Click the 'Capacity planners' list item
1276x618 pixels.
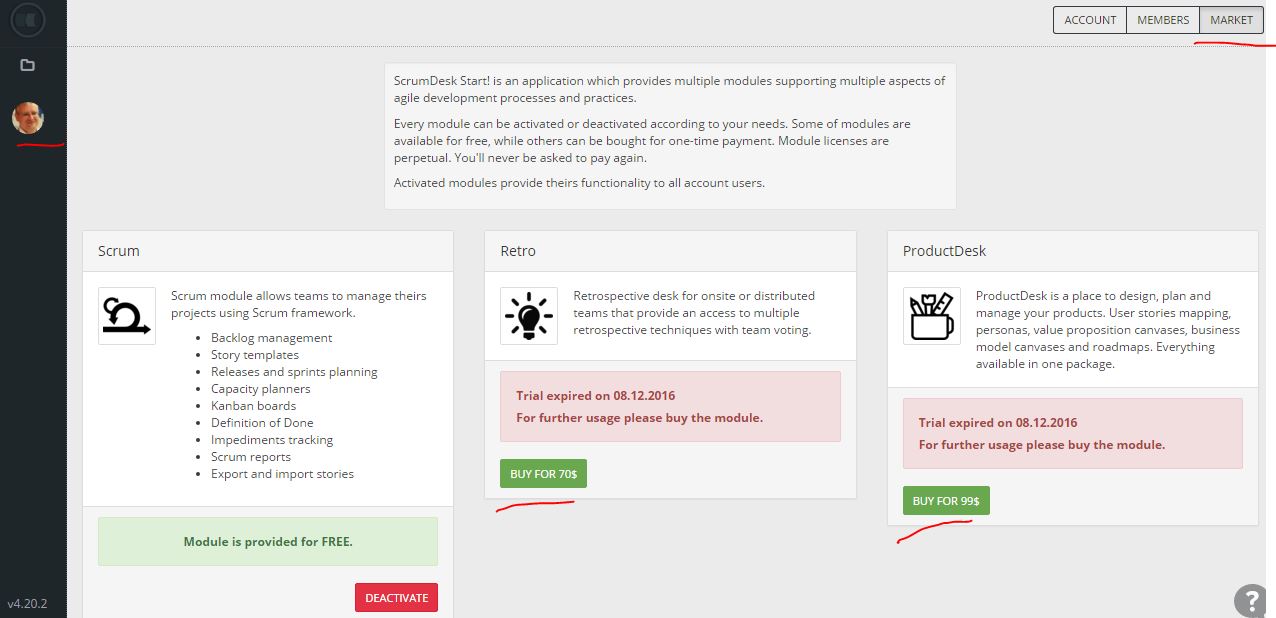[261, 389]
